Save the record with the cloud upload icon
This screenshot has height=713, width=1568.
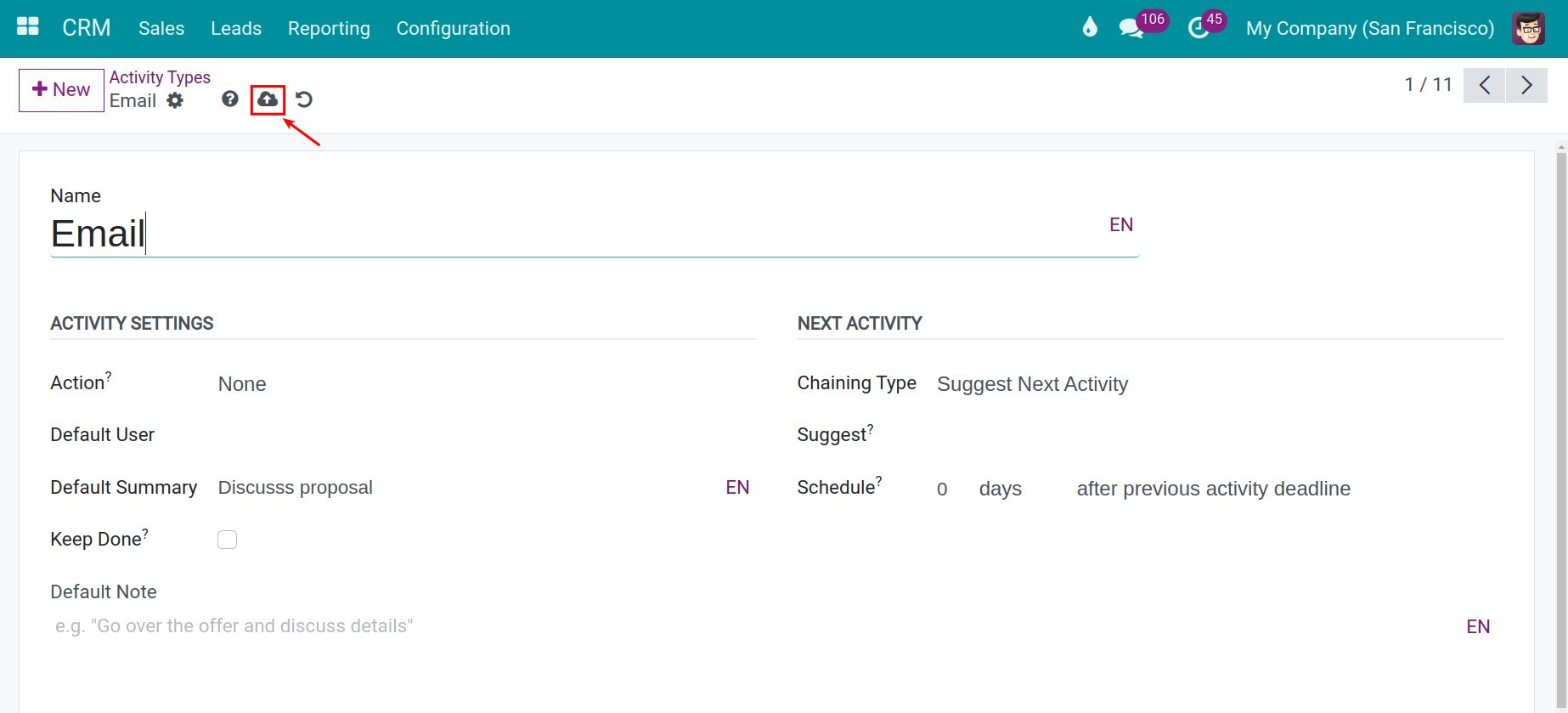coord(268,99)
